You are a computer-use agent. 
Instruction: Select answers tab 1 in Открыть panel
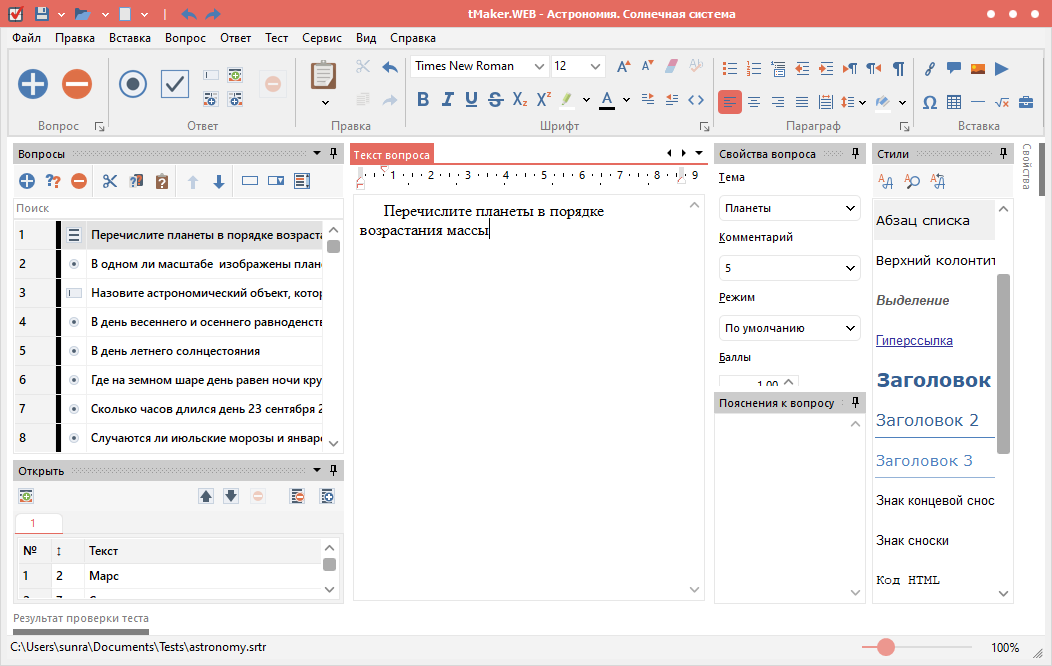click(x=38, y=523)
